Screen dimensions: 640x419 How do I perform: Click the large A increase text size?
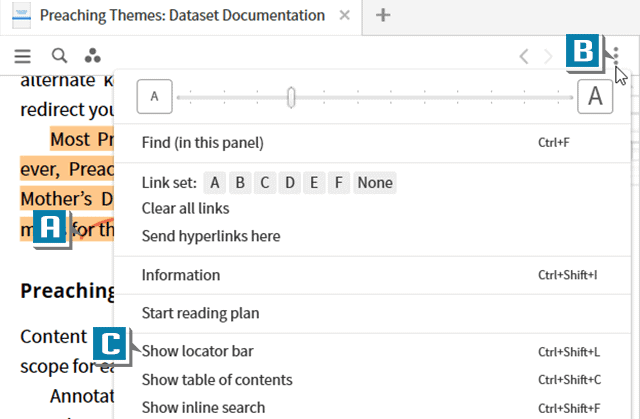point(595,97)
